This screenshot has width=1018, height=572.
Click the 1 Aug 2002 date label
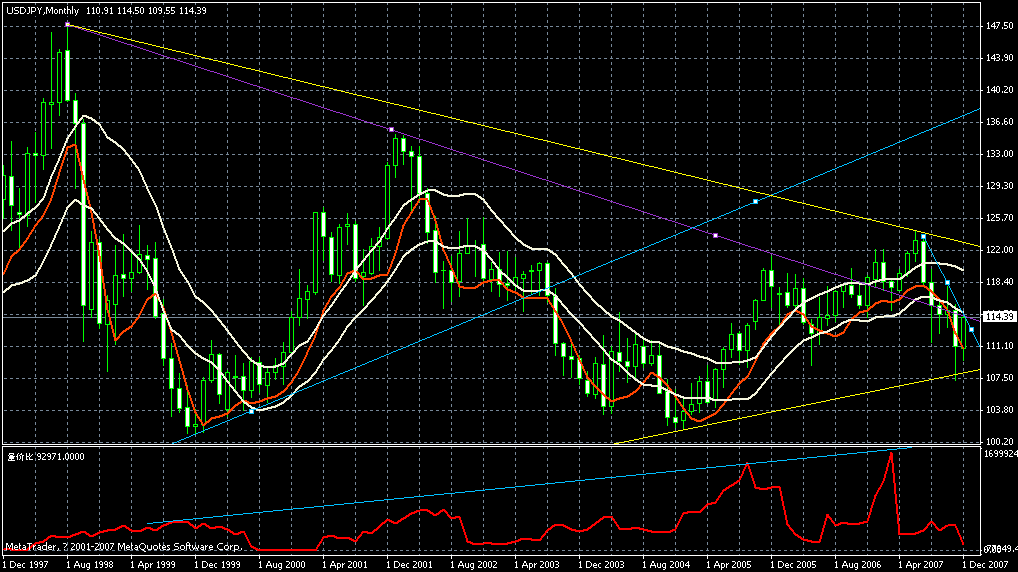(474, 565)
